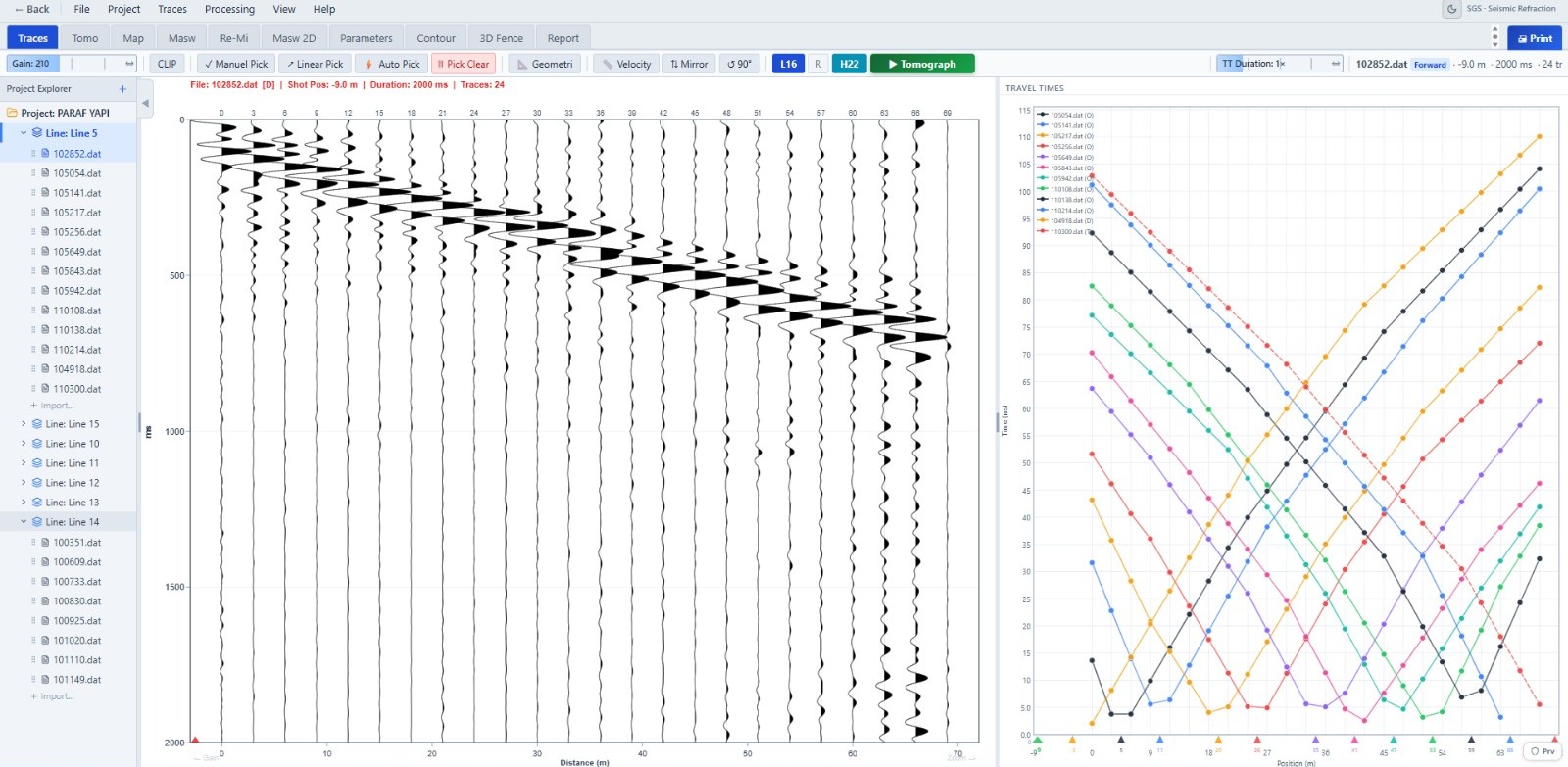Open the Velocity tool
The width and height of the screenshot is (1568, 767).
pyautogui.click(x=626, y=64)
